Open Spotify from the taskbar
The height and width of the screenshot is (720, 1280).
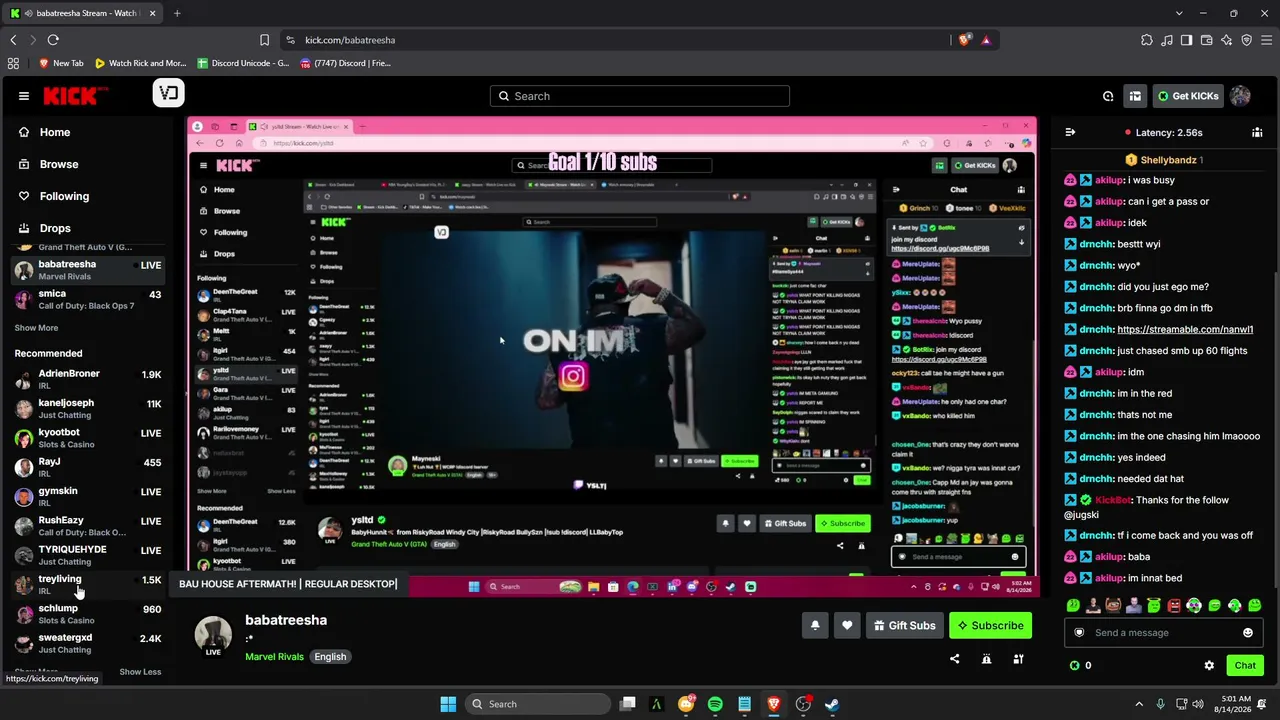coord(715,704)
